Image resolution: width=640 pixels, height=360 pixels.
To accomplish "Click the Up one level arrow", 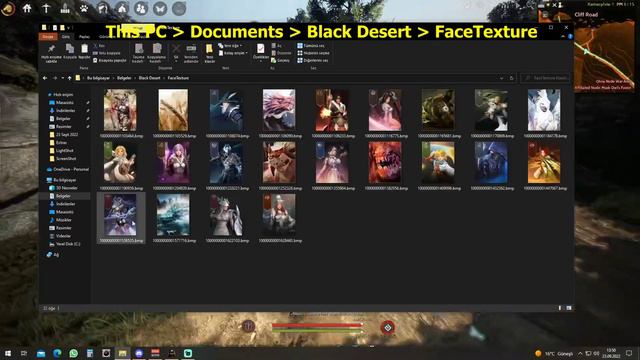I will [x=69, y=78].
